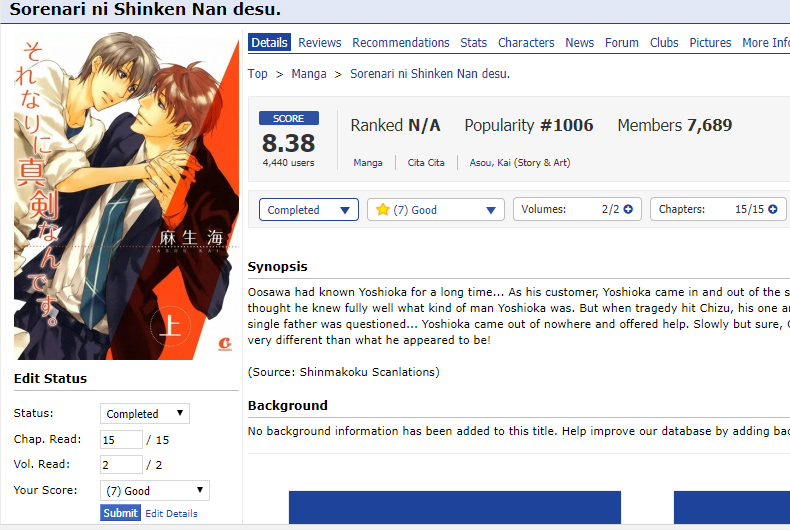Click the Synopsis heading

tap(278, 267)
